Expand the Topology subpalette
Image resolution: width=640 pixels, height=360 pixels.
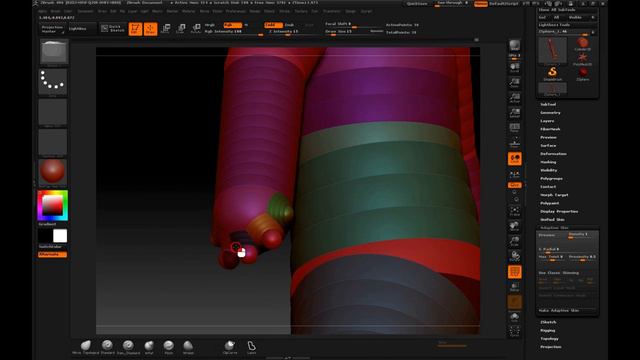click(x=549, y=338)
